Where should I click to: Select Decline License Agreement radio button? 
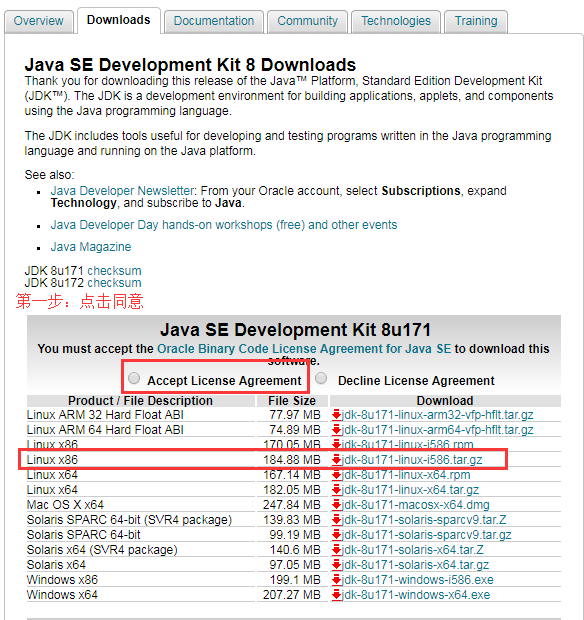click(321, 378)
